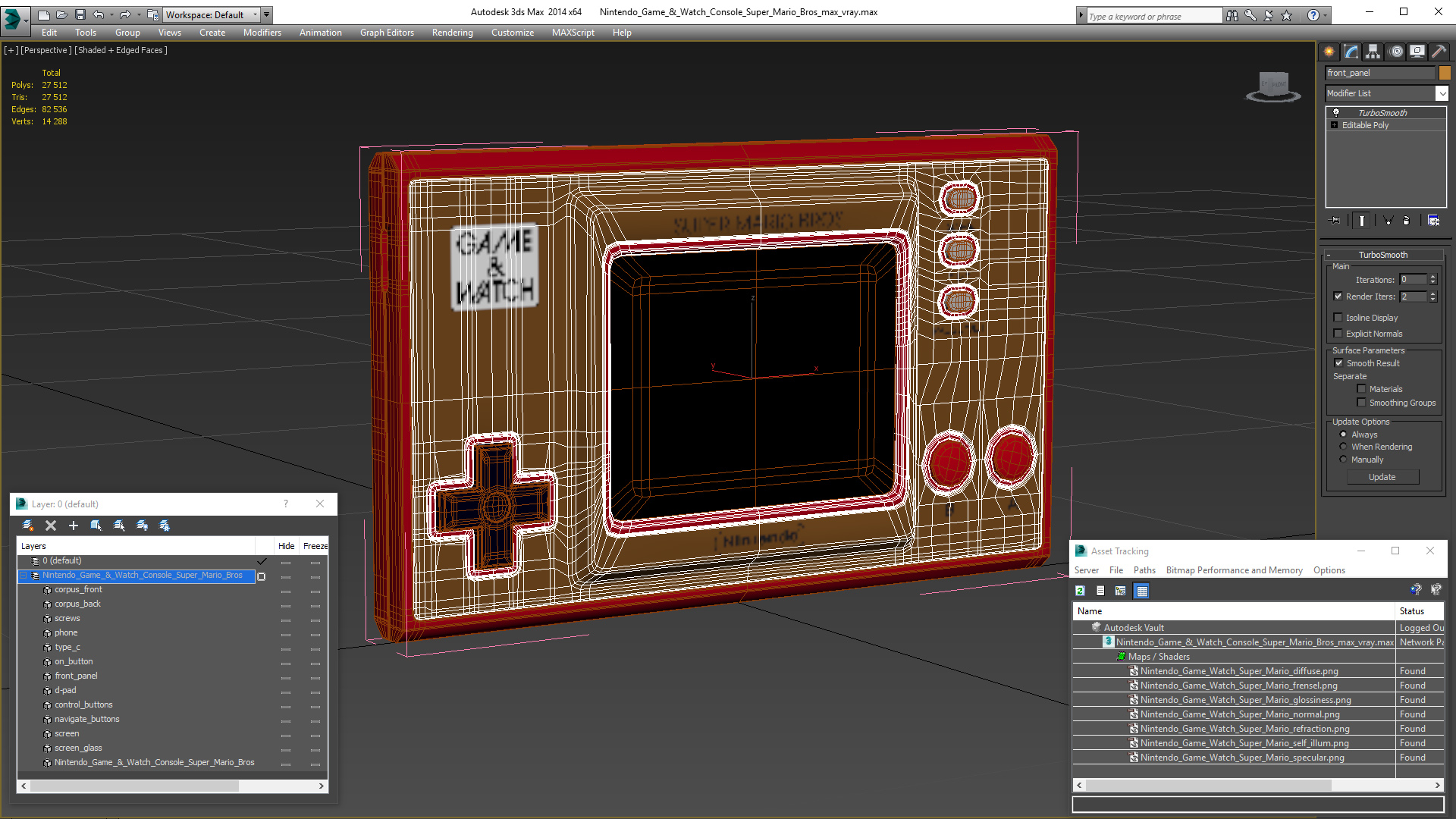Click the Hide column header
This screenshot has width=1456, height=819.
[x=286, y=546]
